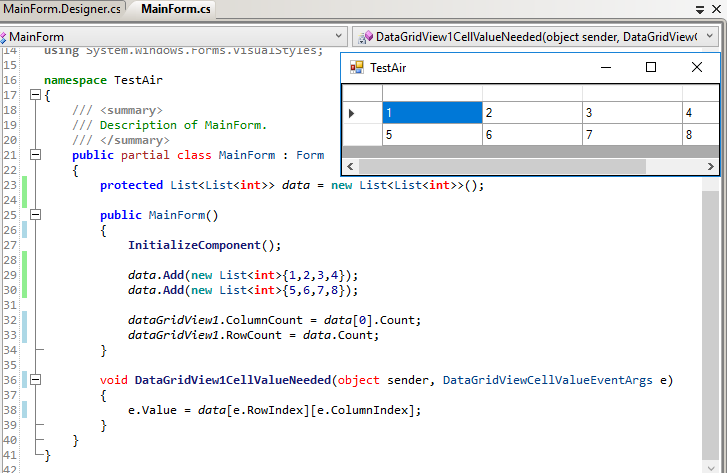
Task: Switch to MainForm.Designer.cs tab
Action: click(x=62, y=9)
